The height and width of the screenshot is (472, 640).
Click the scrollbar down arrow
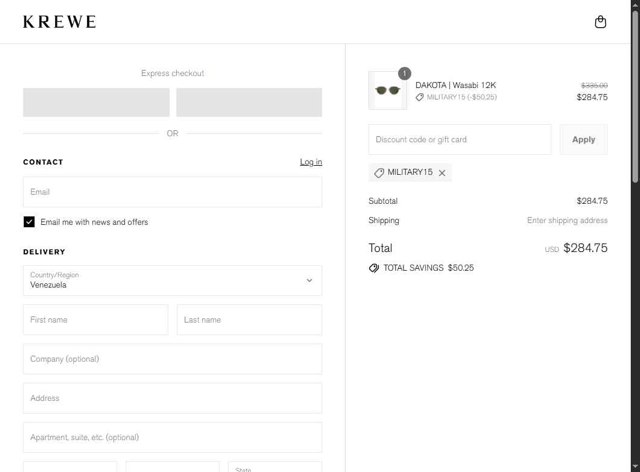point(635,468)
